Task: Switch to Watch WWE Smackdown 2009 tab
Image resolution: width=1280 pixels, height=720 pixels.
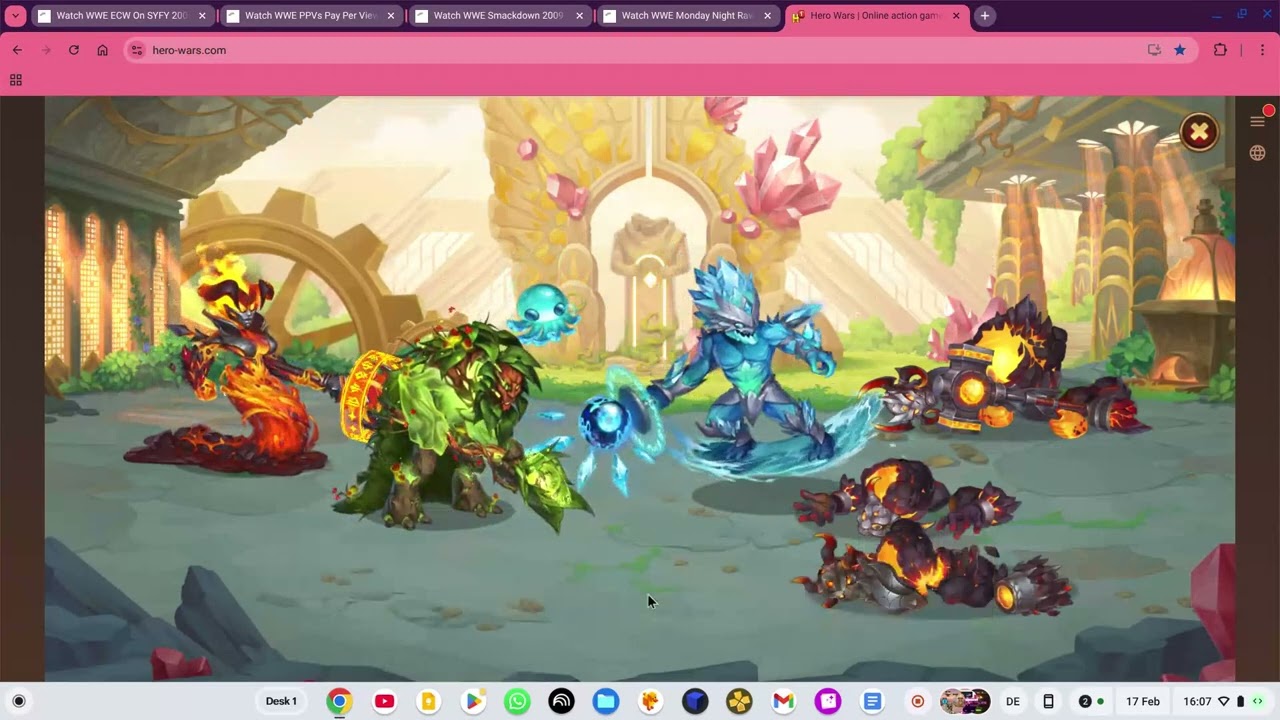Action: pyautogui.click(x=499, y=16)
